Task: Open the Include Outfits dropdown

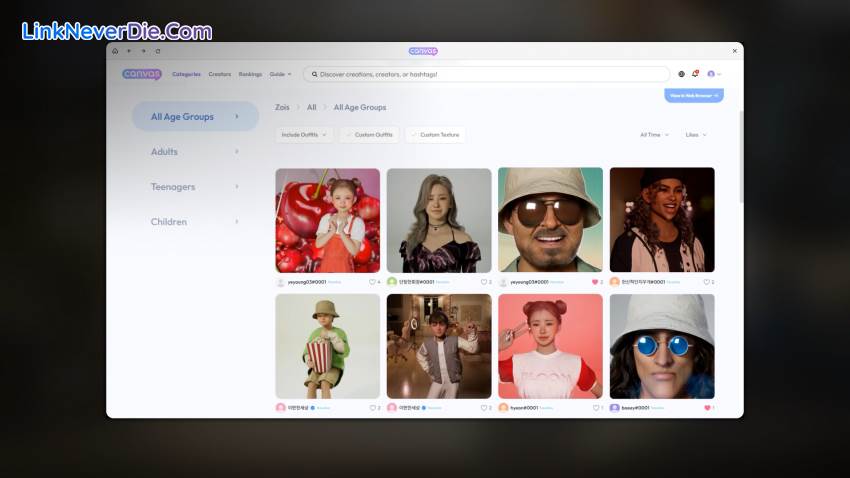Action: pos(304,134)
